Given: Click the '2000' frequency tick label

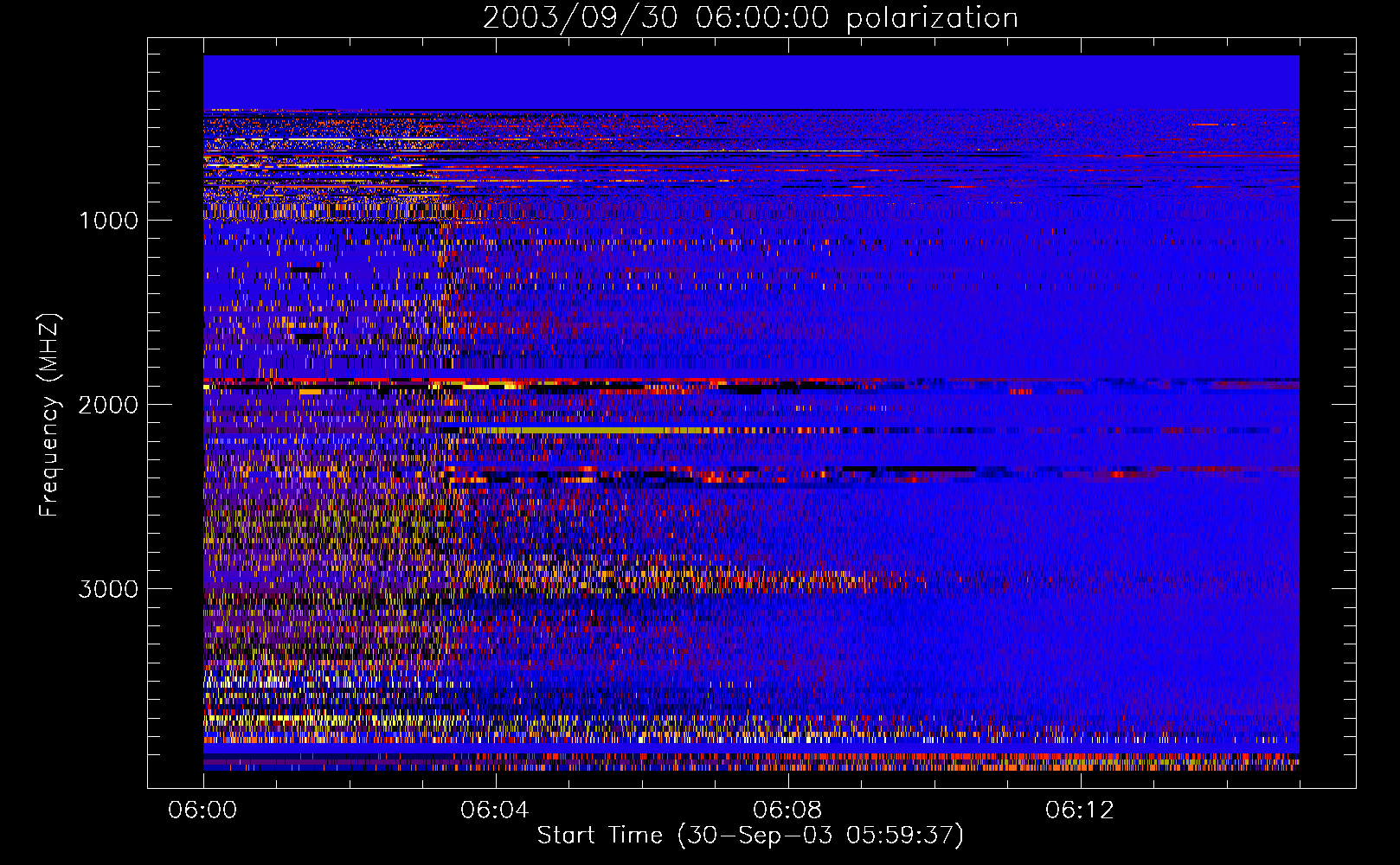Looking at the screenshot, I should [x=108, y=405].
